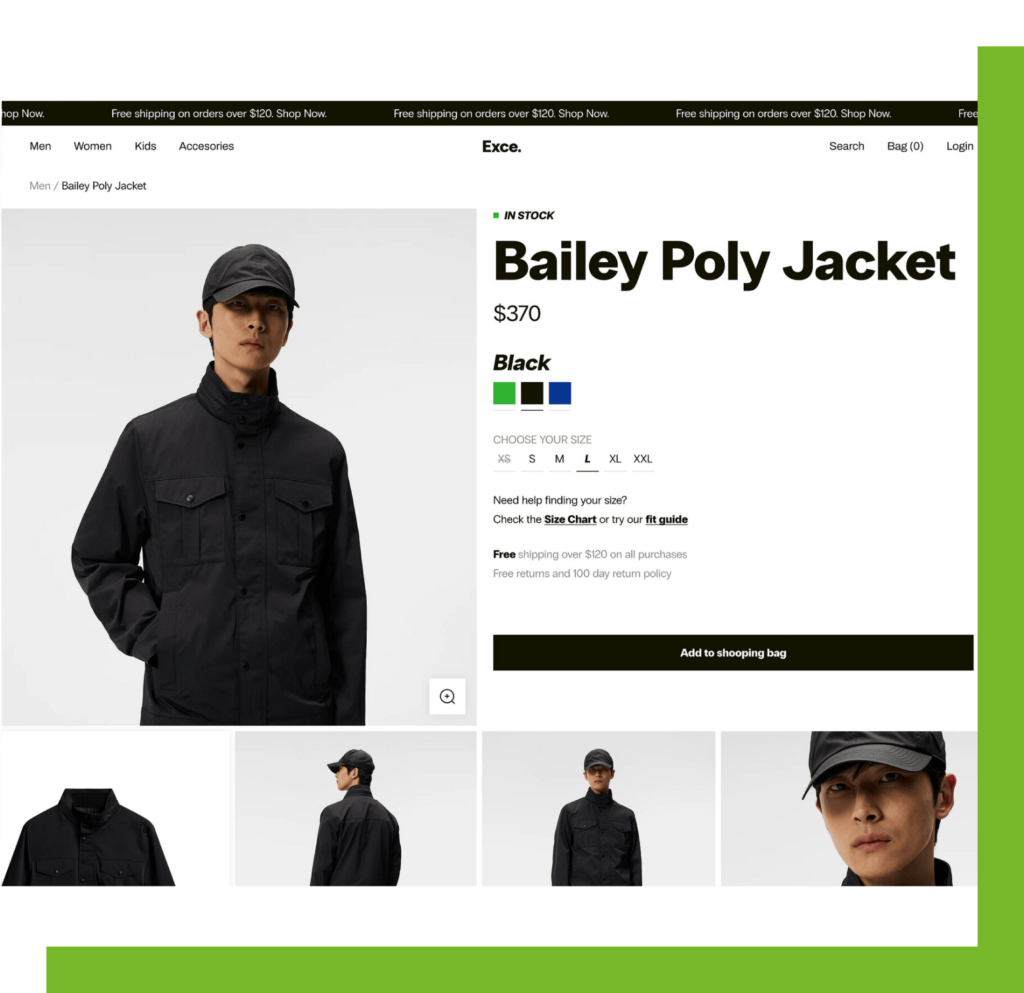Open Accesories navigation link
The image size is (1024, 993).
tap(206, 146)
